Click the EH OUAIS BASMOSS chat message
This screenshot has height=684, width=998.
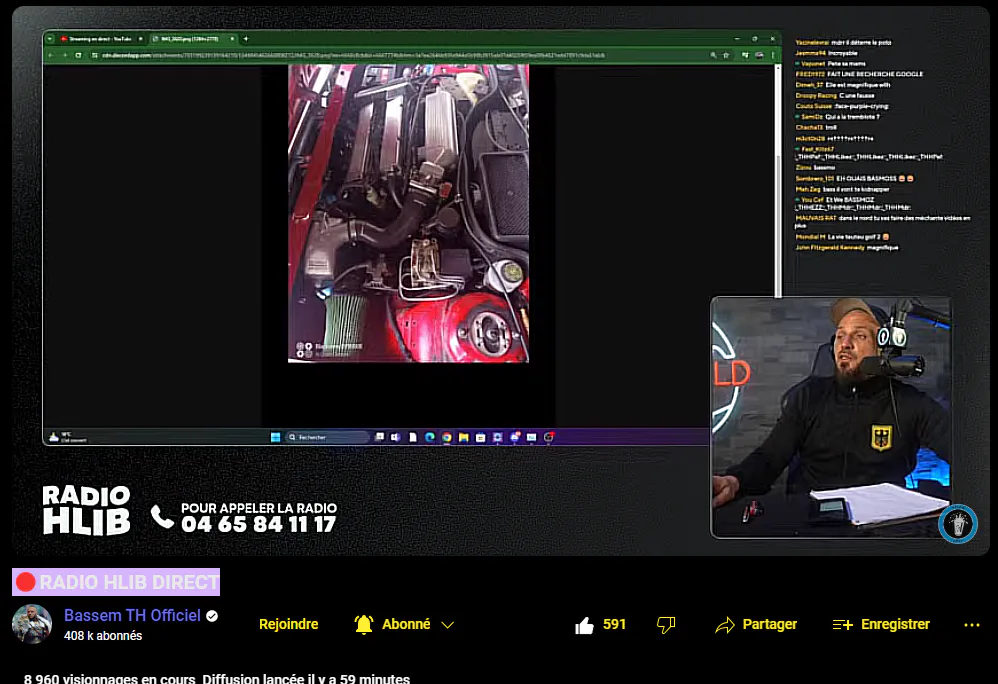(855, 179)
